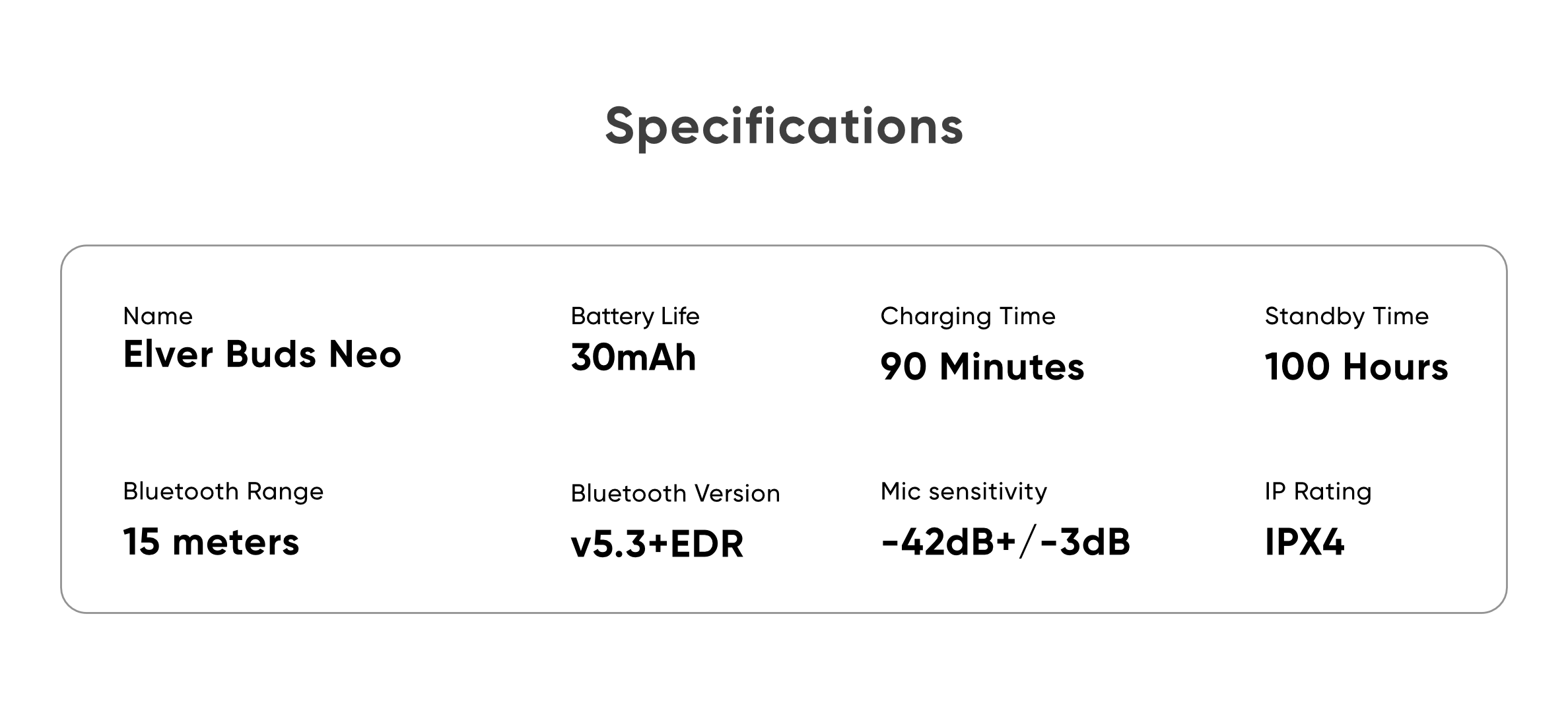The image size is (1568, 713).
Task: Select the 100 Hours value
Action: [x=1356, y=366]
